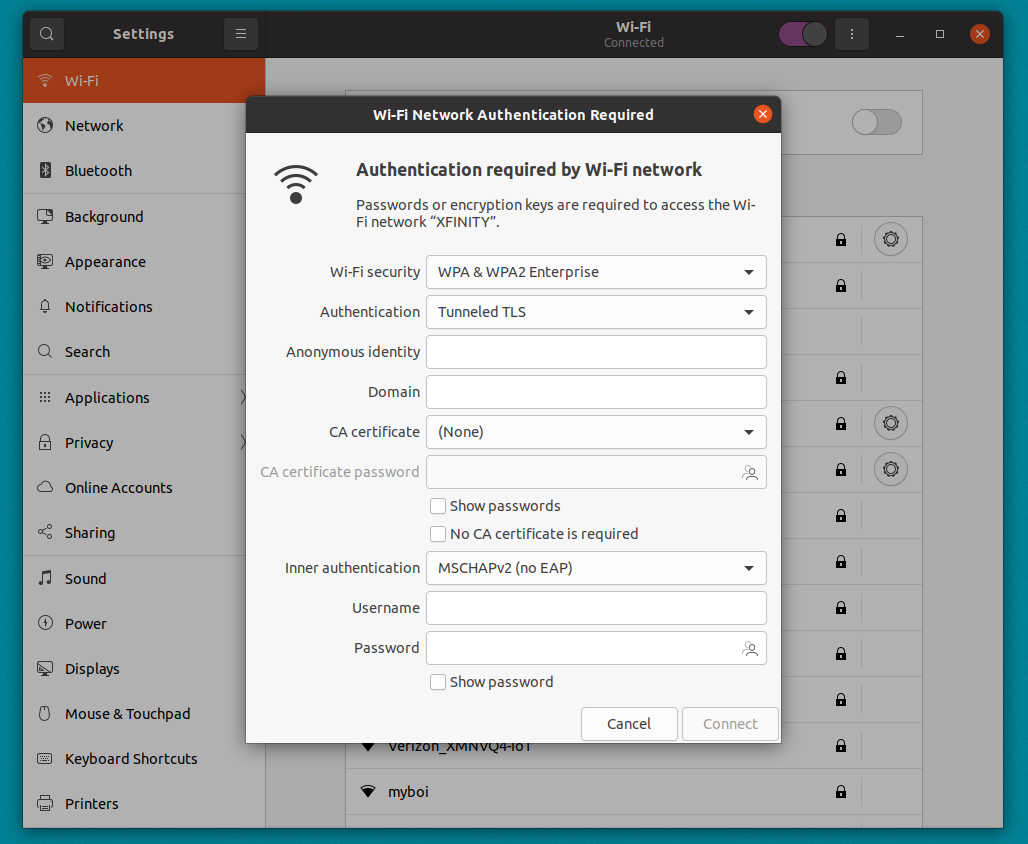Click the storage icon inside the Password field
Image resolution: width=1028 pixels, height=844 pixels.
[x=750, y=649]
